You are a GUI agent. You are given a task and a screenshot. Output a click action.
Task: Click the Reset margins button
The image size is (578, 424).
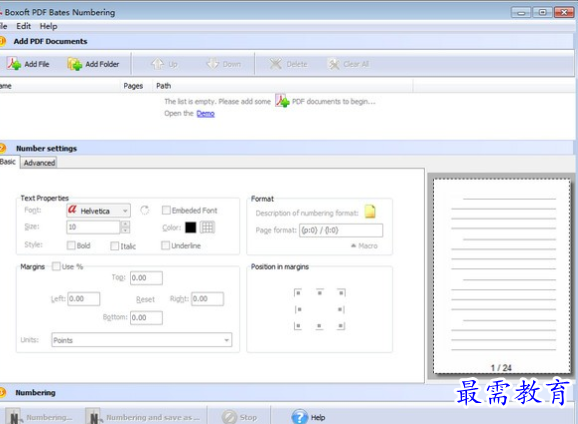coord(145,299)
